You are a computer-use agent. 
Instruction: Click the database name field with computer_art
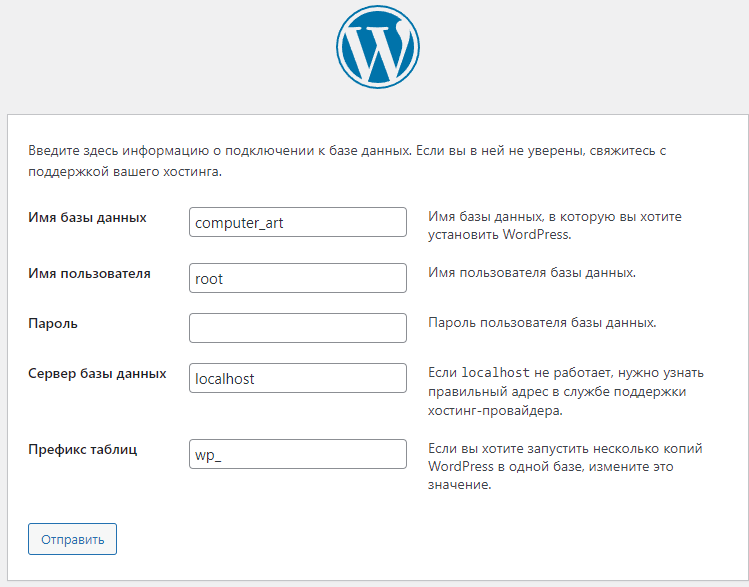coord(298,222)
